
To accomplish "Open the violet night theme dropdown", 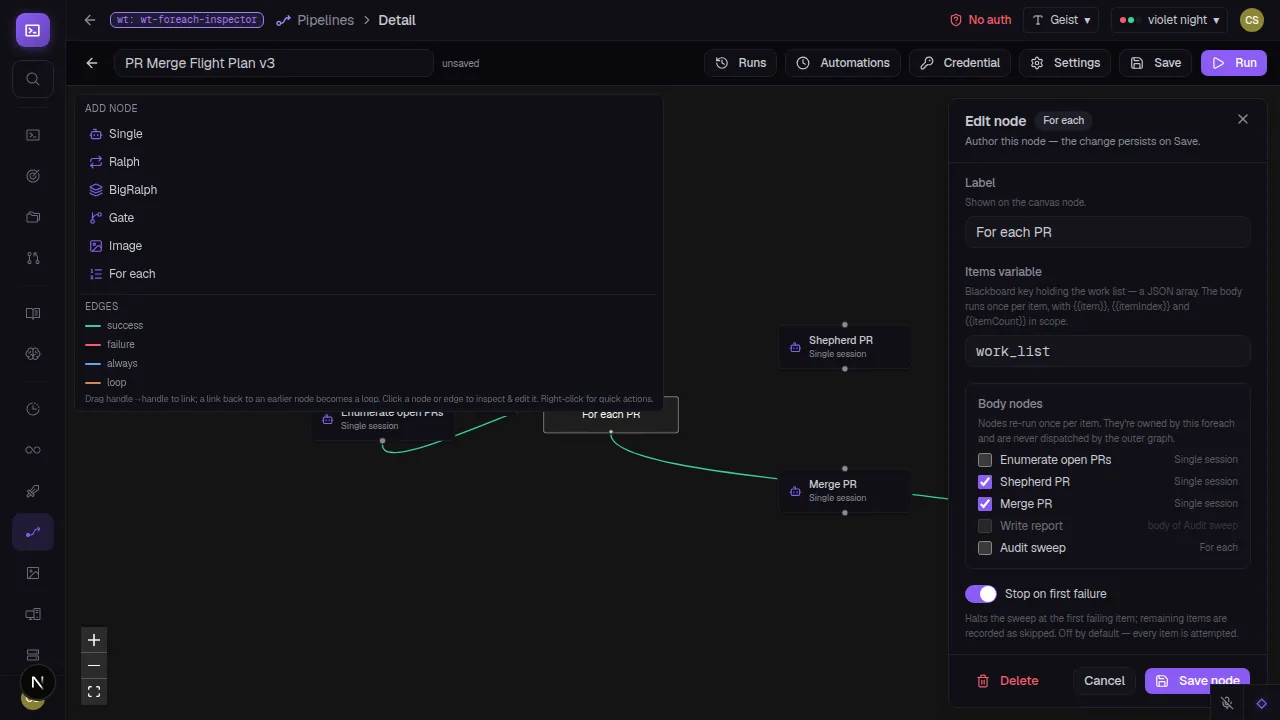I will point(1169,20).
